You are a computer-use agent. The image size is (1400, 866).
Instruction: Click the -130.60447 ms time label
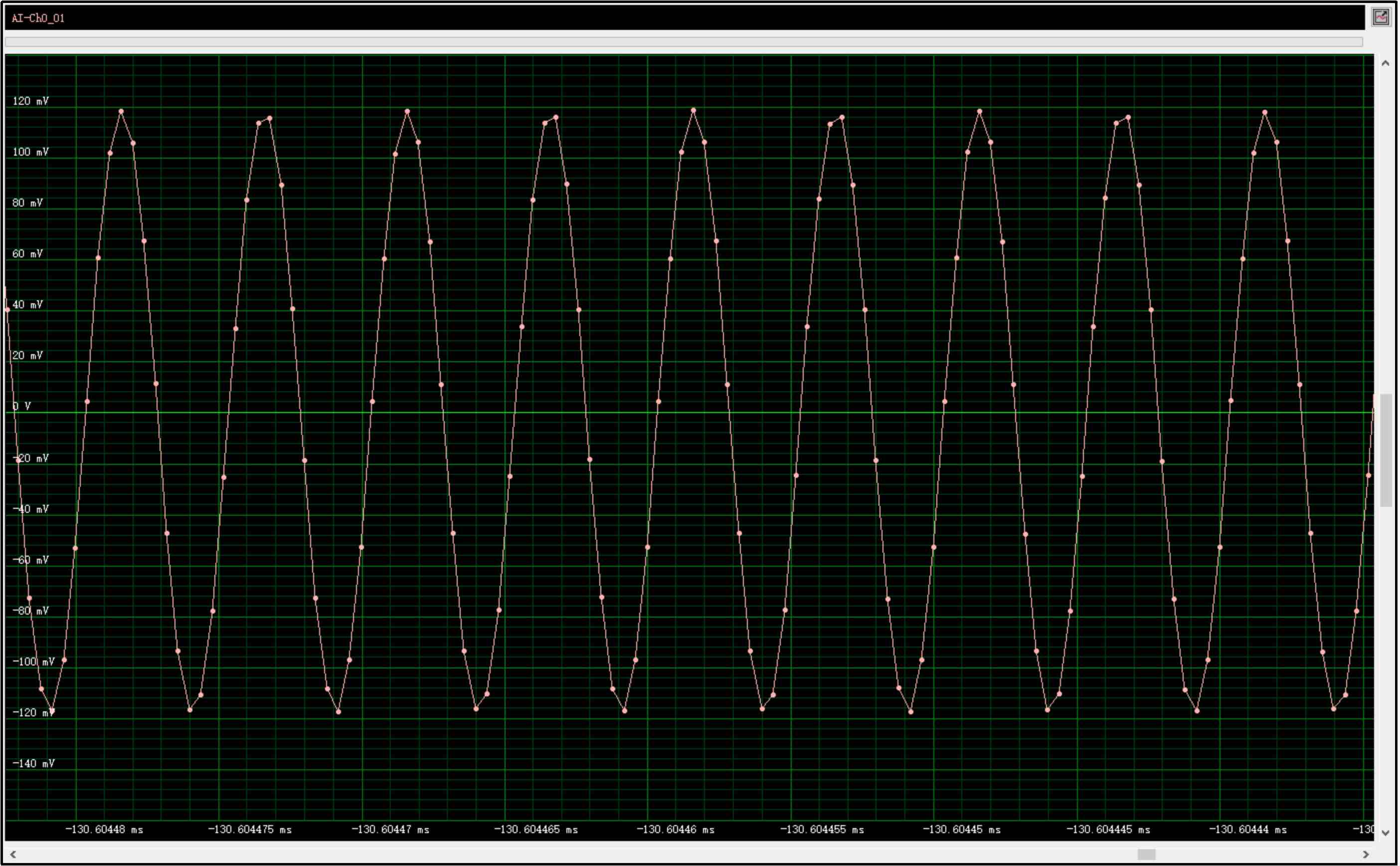[x=390, y=830]
